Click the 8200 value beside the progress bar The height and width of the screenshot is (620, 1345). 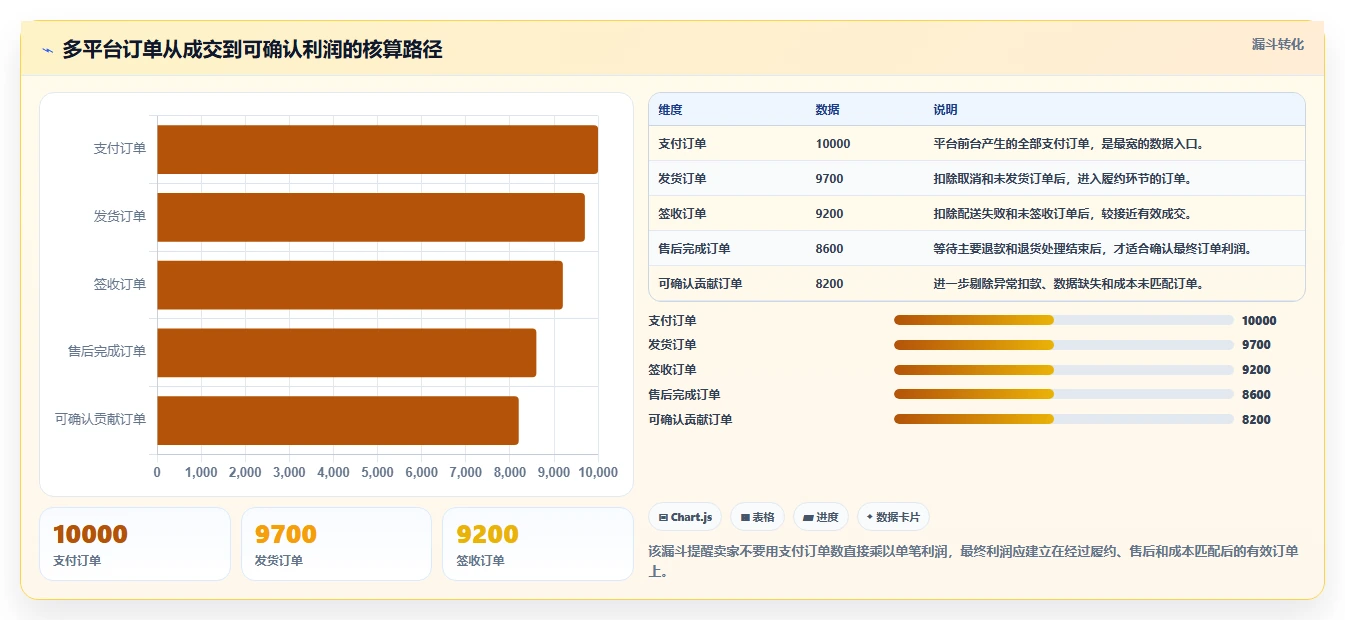coord(1256,420)
